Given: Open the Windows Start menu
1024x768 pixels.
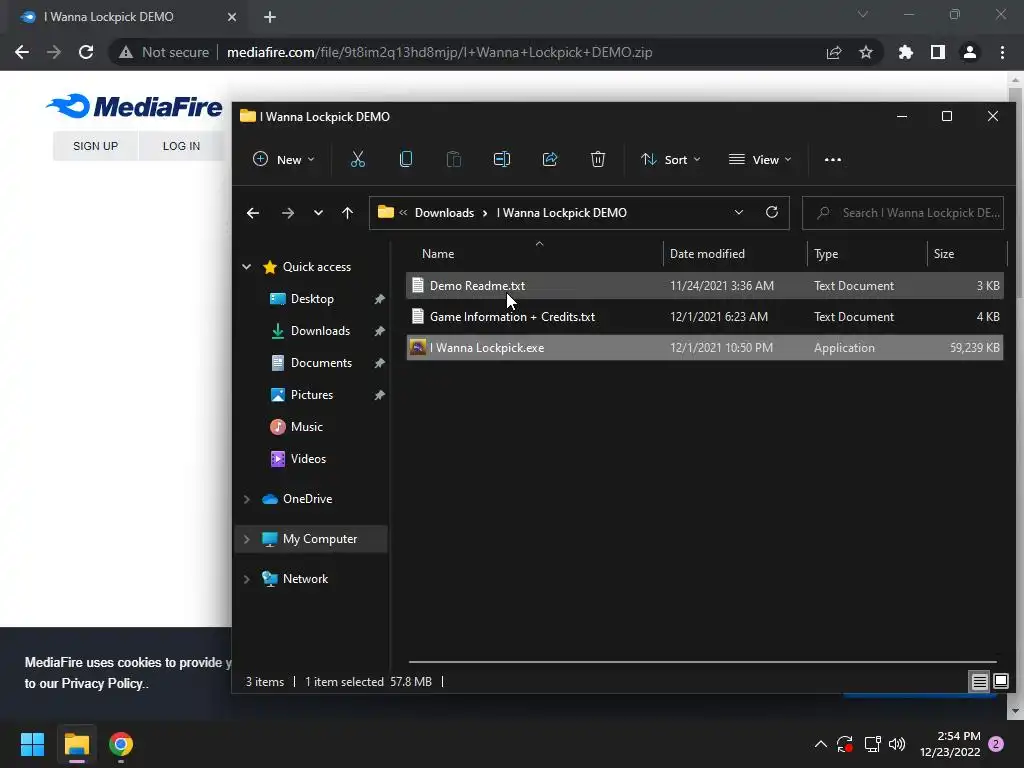Looking at the screenshot, I should coord(32,744).
